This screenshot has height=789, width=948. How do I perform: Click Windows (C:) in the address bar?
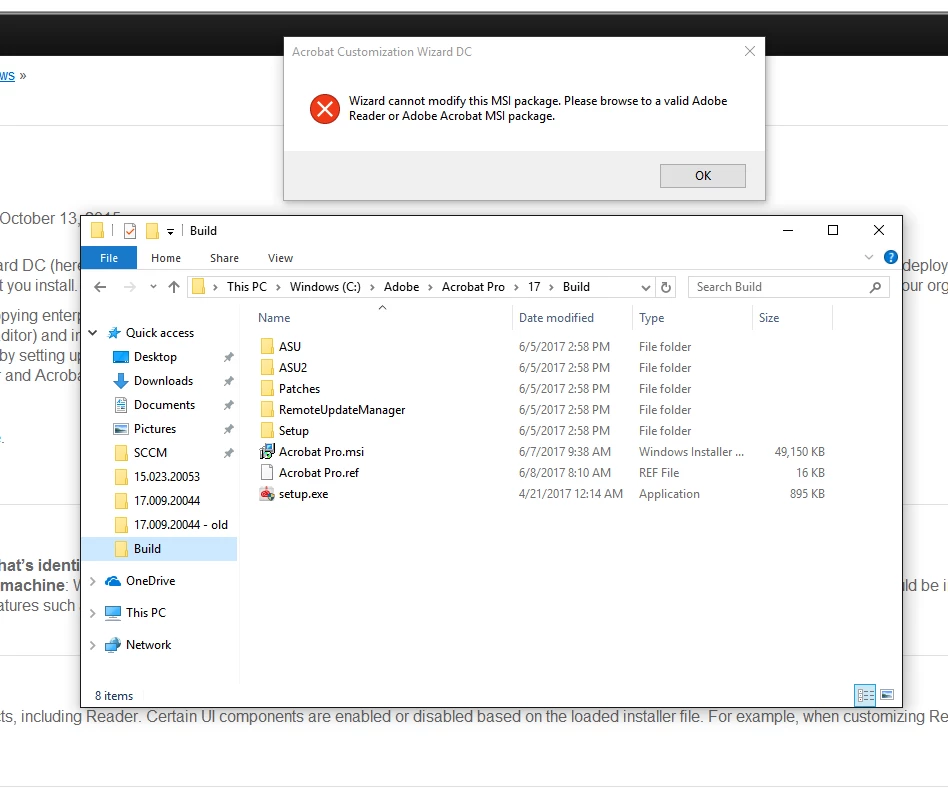click(325, 287)
